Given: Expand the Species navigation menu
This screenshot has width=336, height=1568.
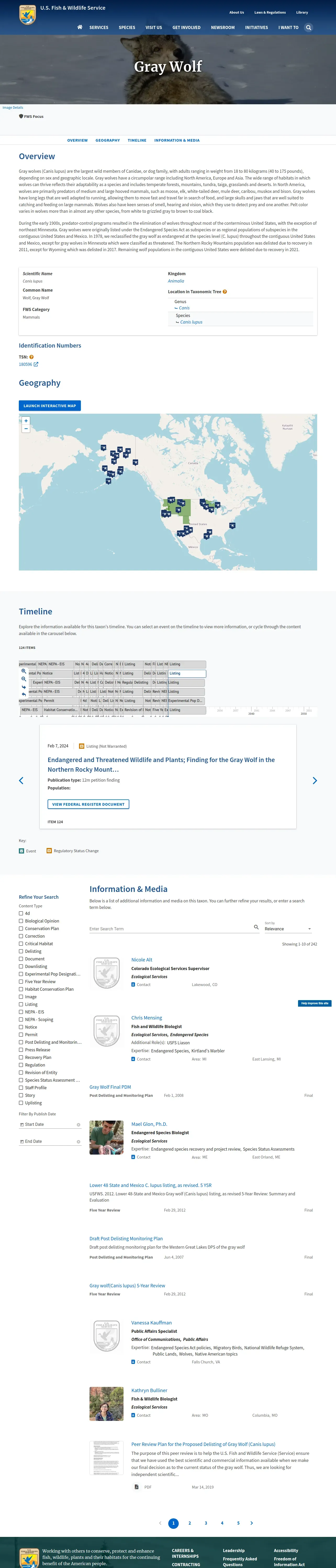Looking at the screenshot, I should click(x=127, y=27).
